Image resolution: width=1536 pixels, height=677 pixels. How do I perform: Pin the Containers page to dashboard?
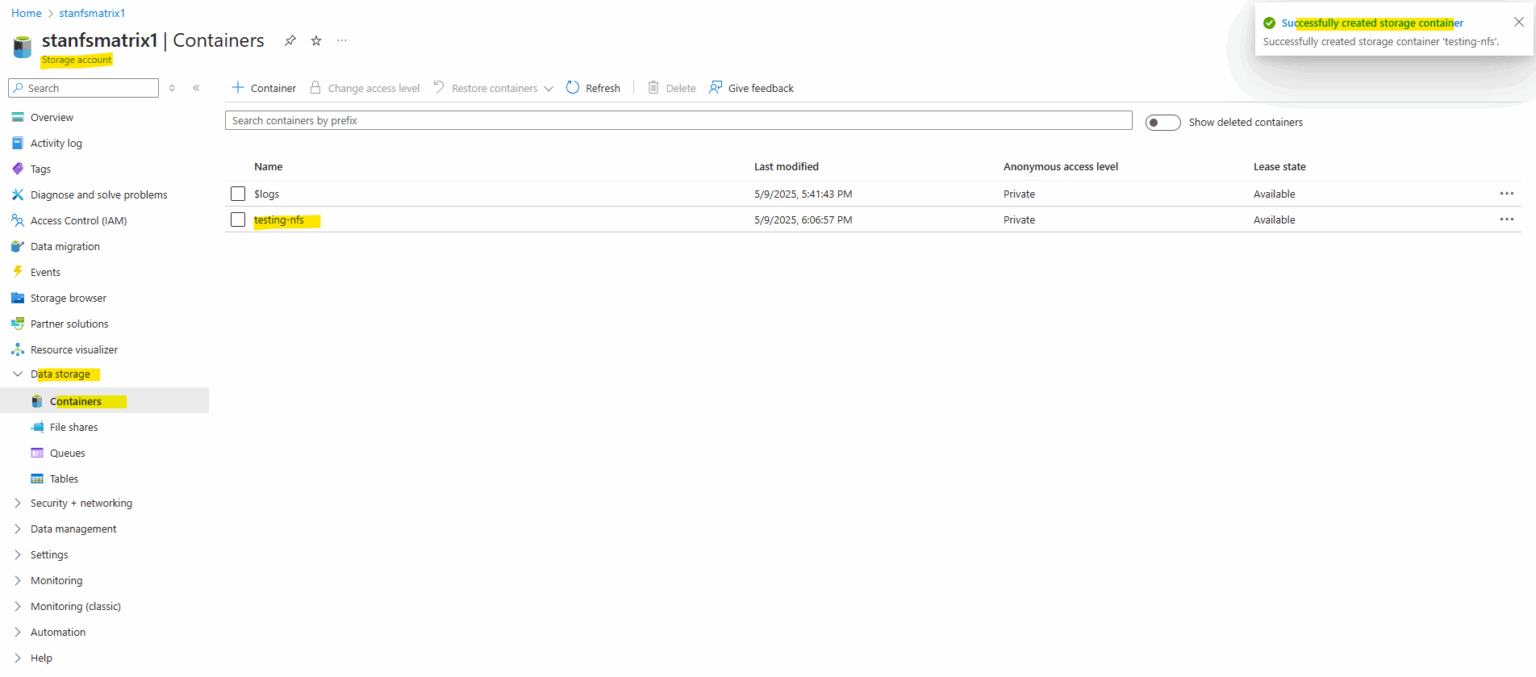(x=289, y=40)
